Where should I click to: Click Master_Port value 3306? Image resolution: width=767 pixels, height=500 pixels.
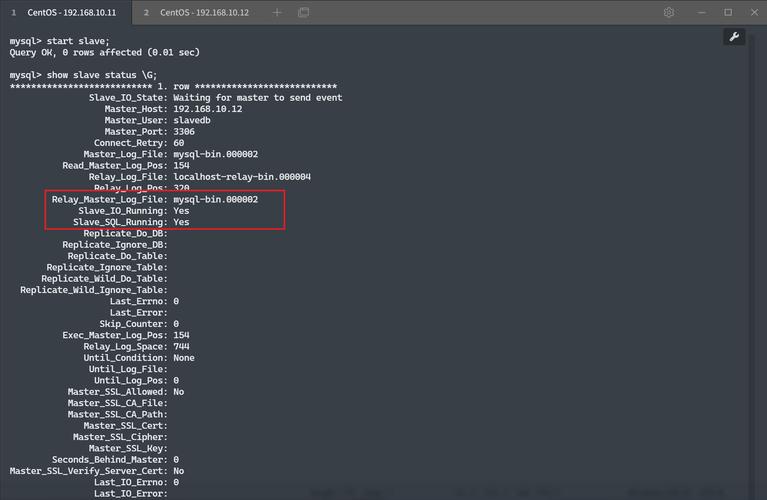click(184, 132)
